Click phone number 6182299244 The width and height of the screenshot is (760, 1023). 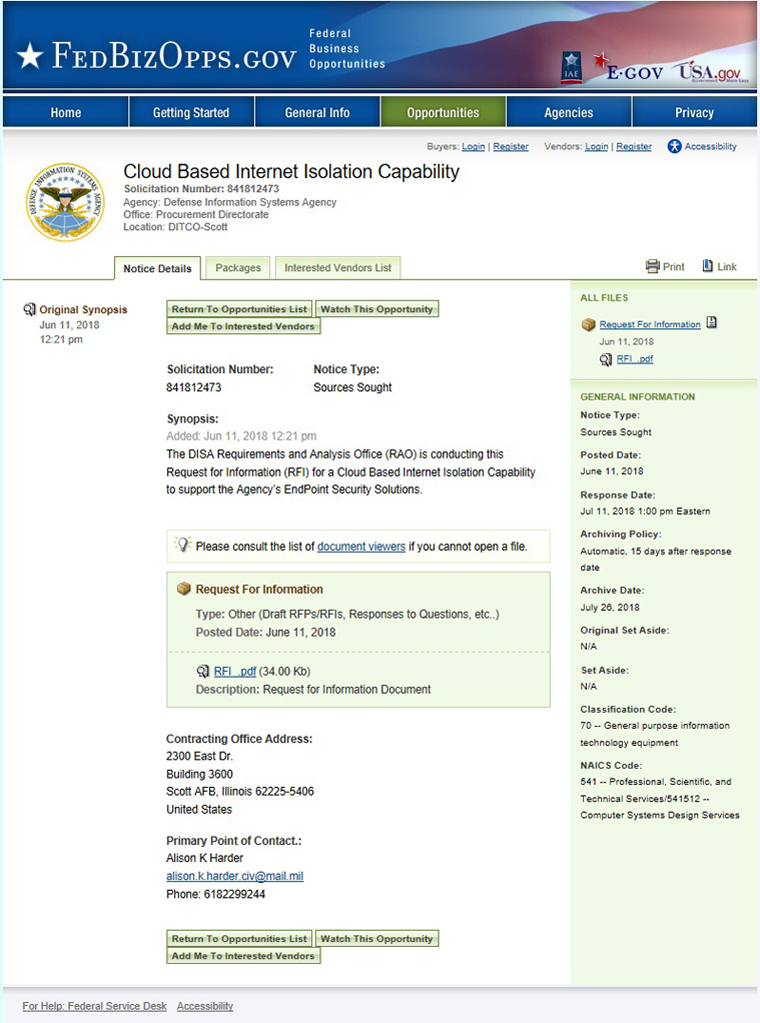234,894
